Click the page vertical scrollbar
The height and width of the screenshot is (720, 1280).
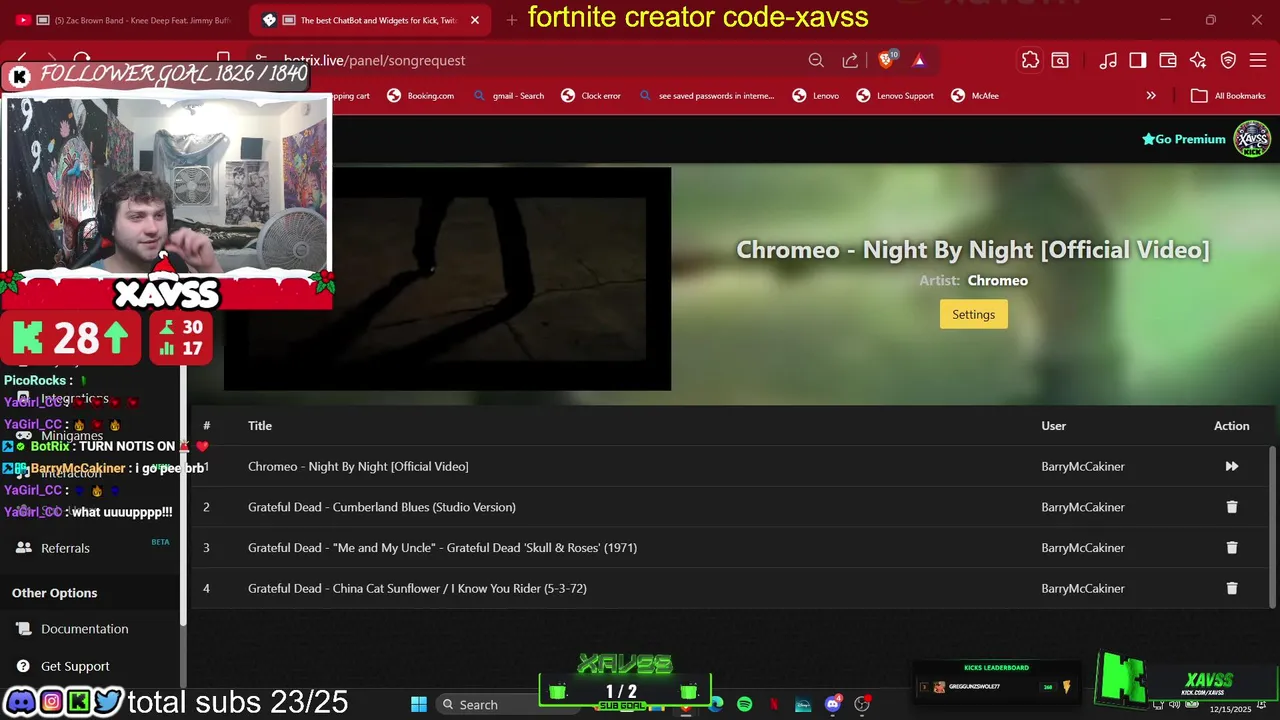[1273, 525]
